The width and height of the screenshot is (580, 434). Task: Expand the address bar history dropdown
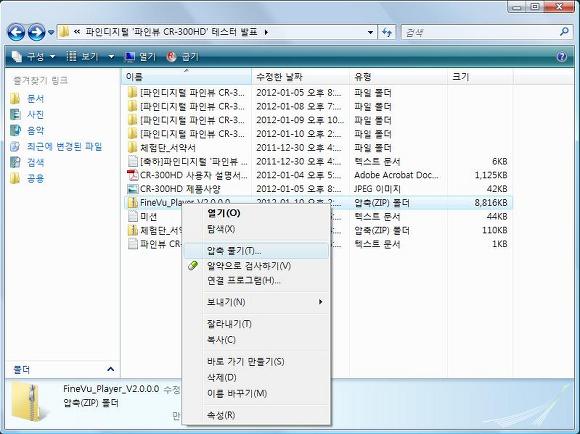click(x=370, y=33)
